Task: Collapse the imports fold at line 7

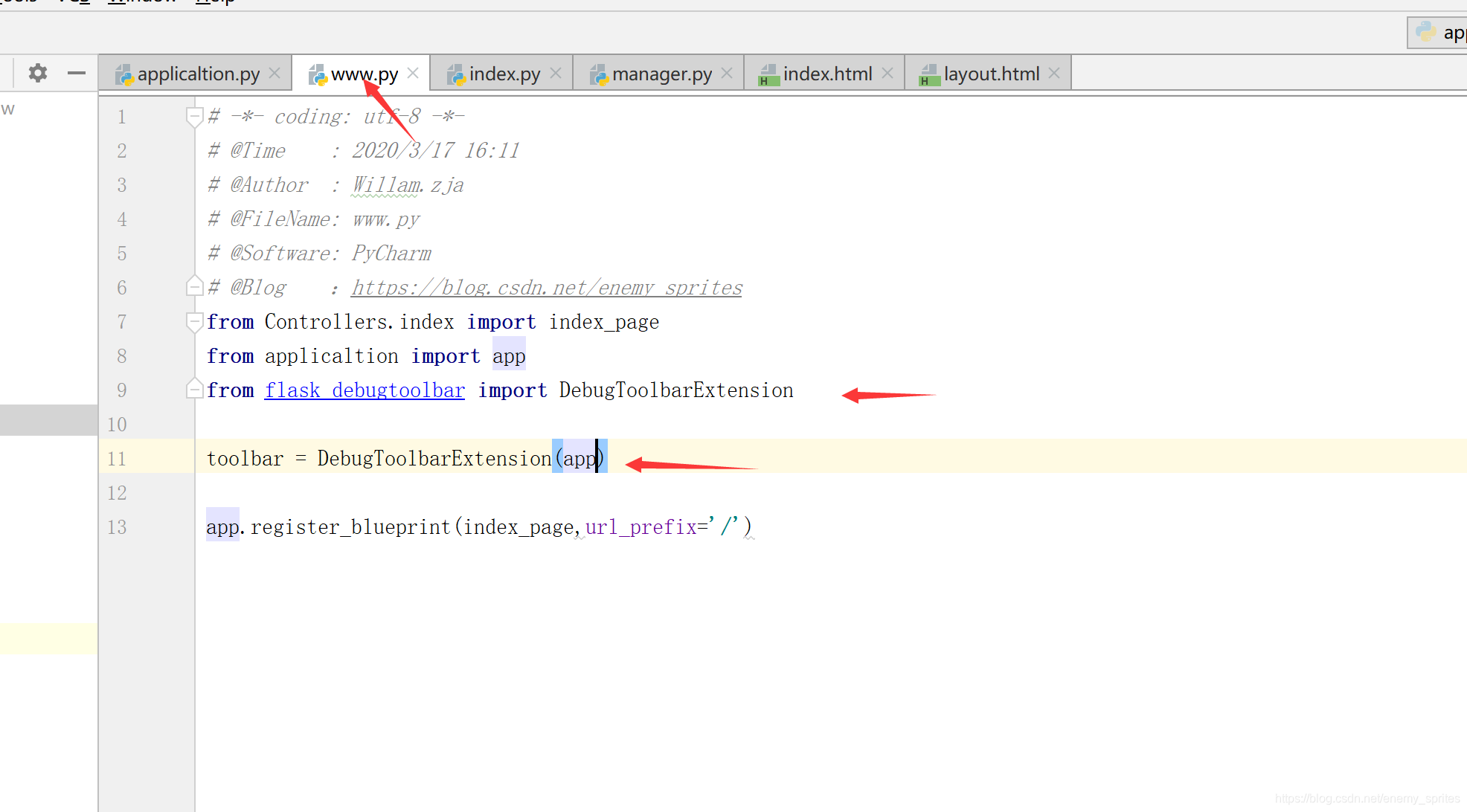Action: point(194,322)
